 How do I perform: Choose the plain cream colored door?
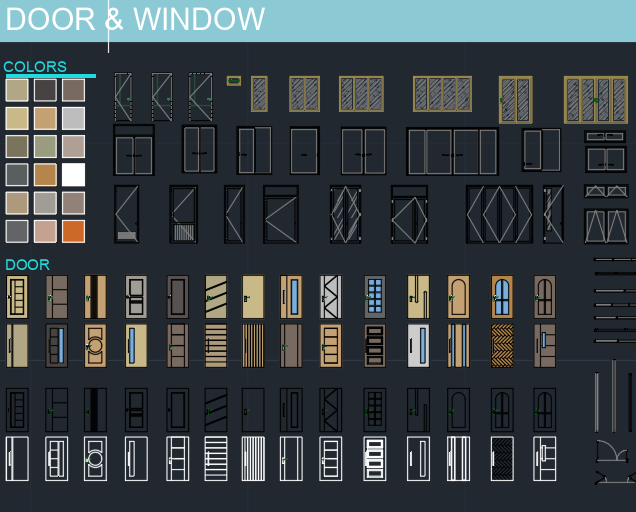tap(253, 297)
